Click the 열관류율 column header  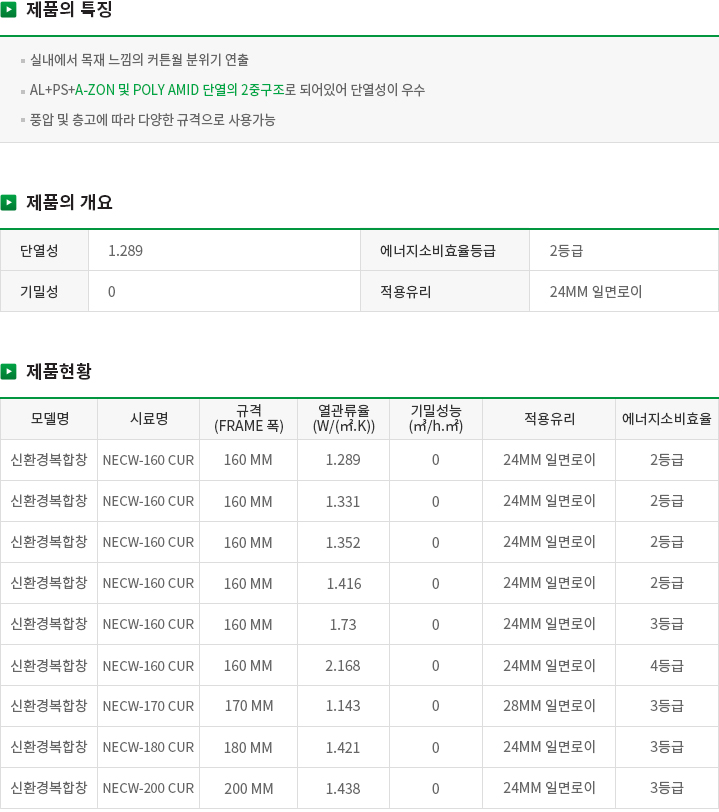tap(343, 419)
